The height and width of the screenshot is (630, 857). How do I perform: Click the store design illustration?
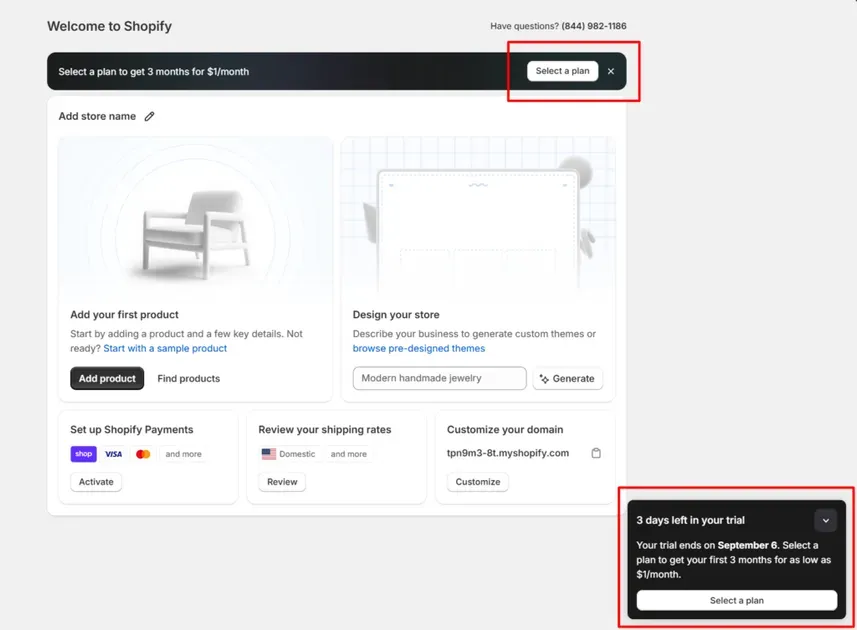[478, 219]
